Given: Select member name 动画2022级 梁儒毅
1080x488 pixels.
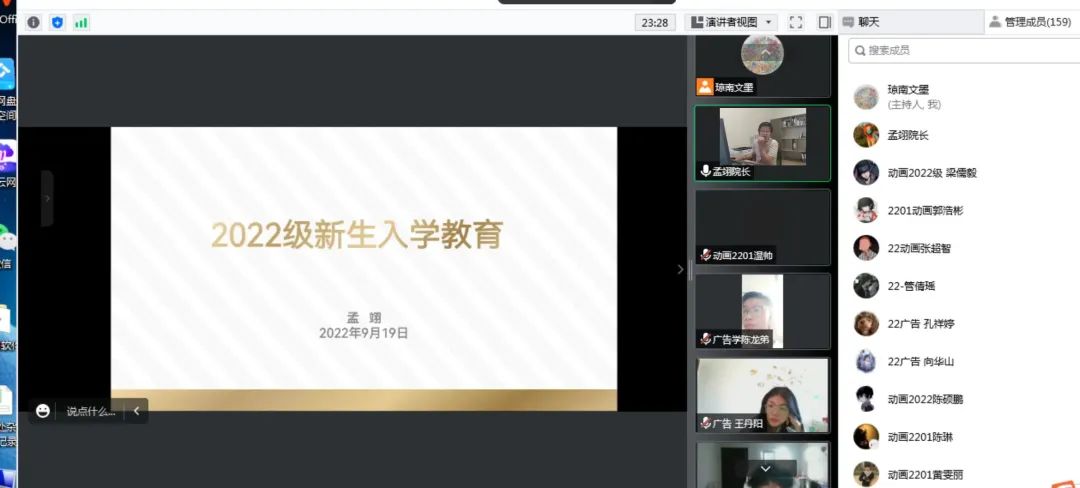Looking at the screenshot, I should click(932, 173).
